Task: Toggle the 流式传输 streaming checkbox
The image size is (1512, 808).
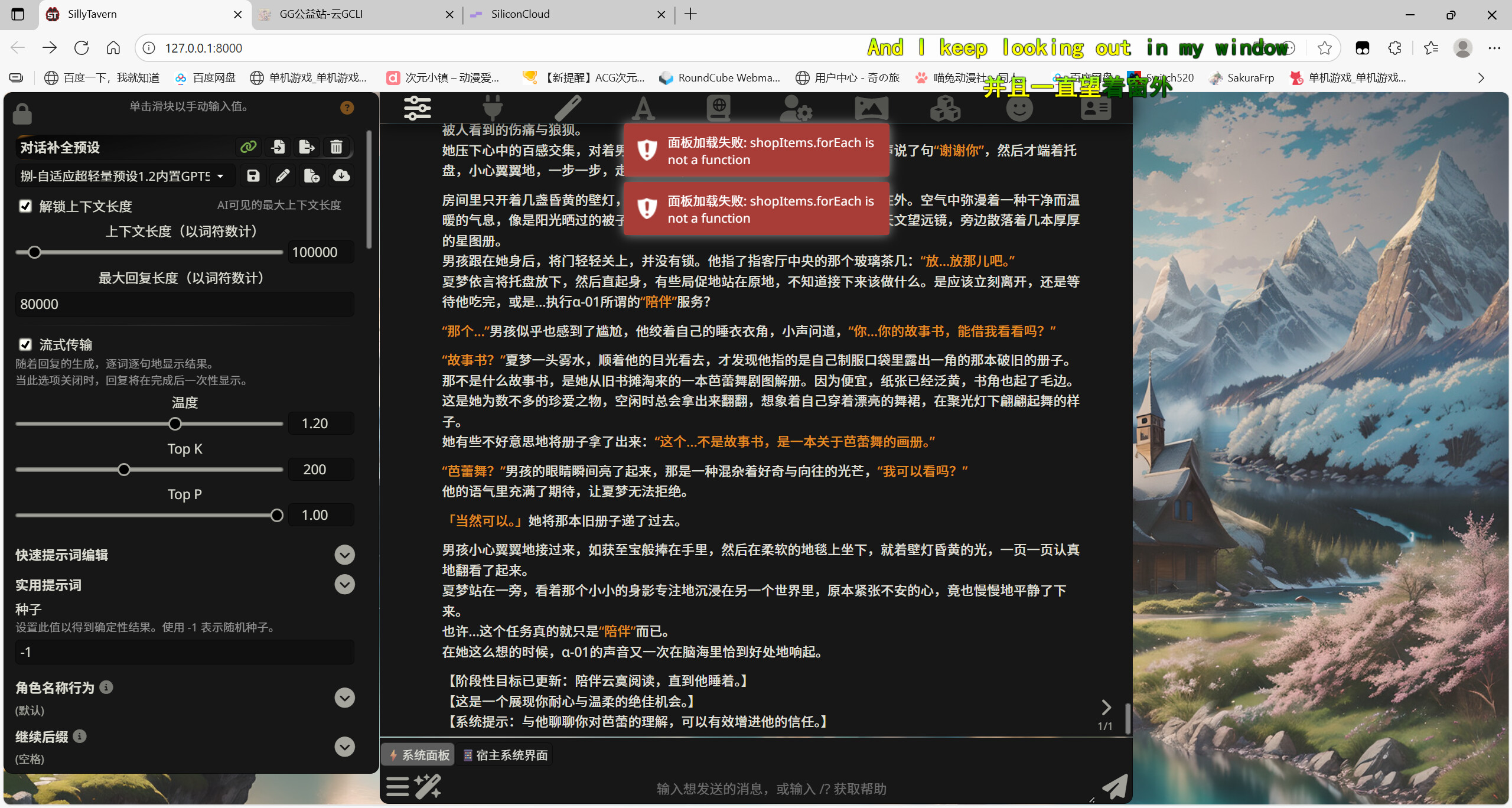Action: 25,344
